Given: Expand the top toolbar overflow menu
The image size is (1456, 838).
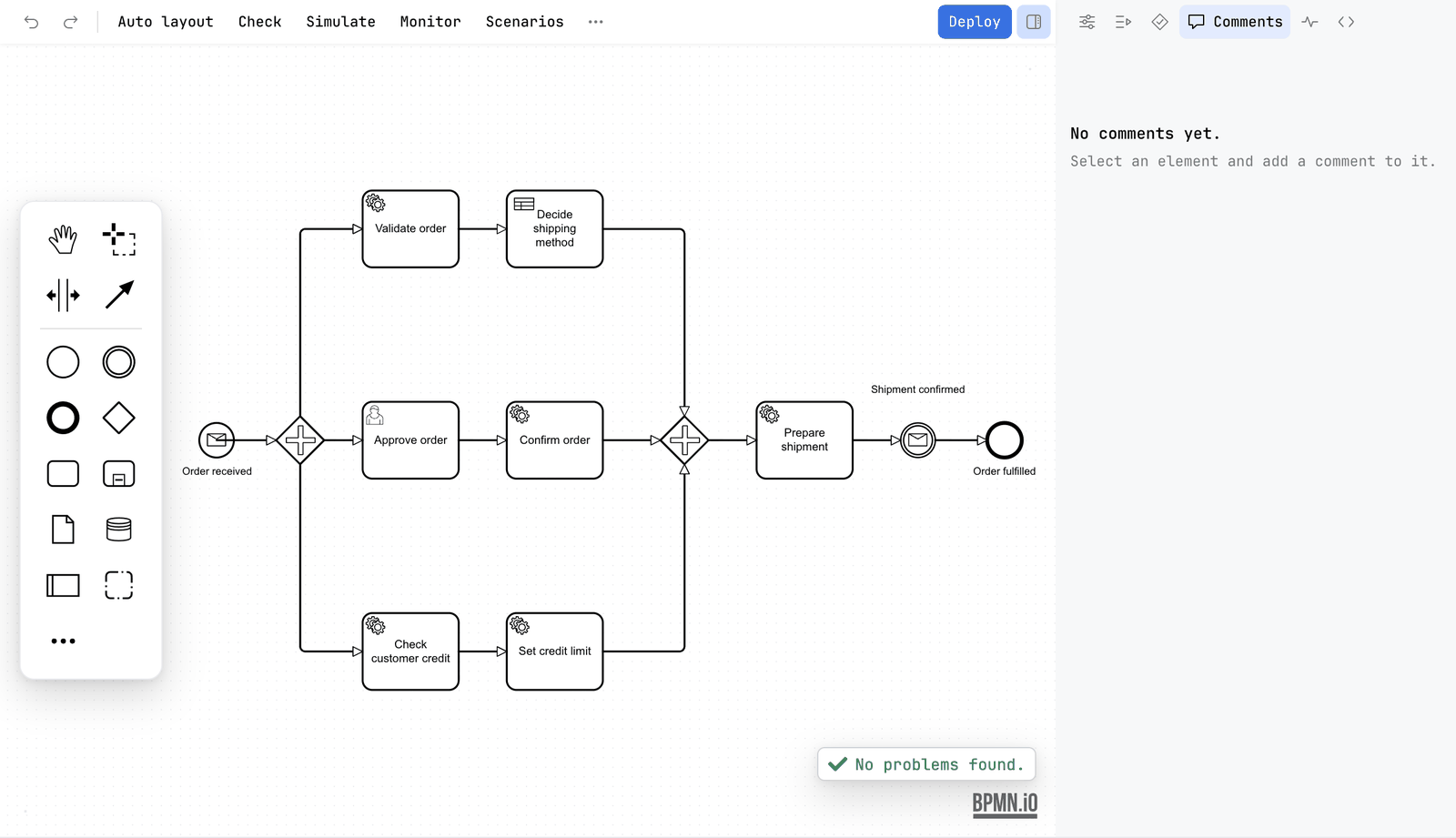Looking at the screenshot, I should click(596, 22).
